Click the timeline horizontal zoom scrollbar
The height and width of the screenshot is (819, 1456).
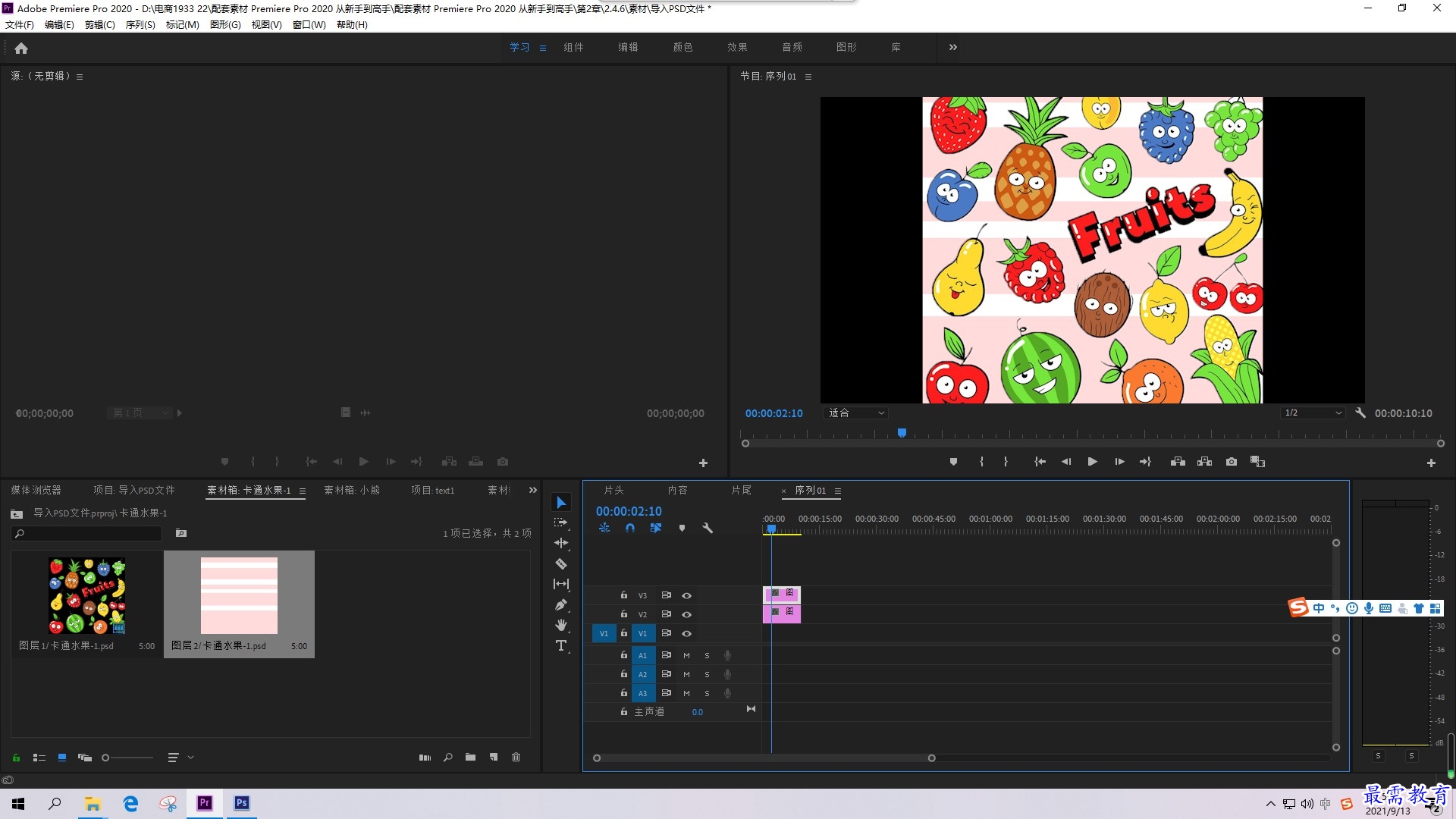pos(764,758)
